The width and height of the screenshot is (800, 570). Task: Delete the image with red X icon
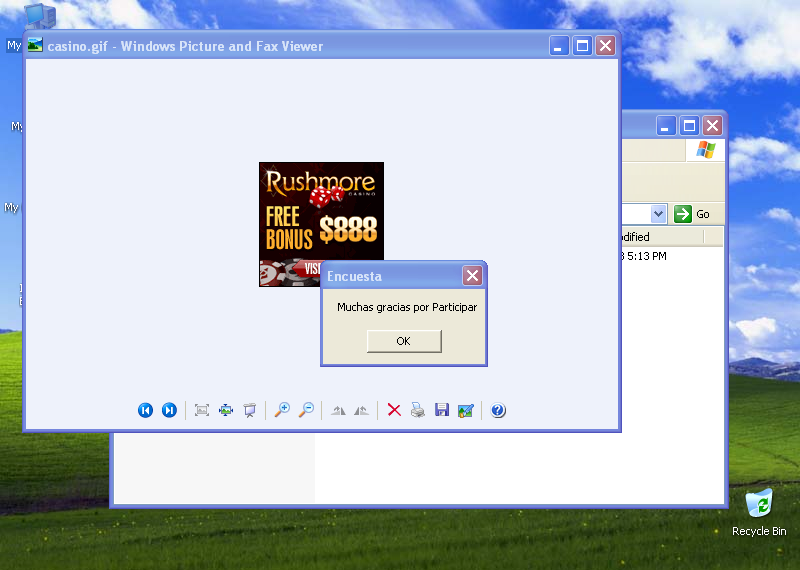click(x=394, y=410)
